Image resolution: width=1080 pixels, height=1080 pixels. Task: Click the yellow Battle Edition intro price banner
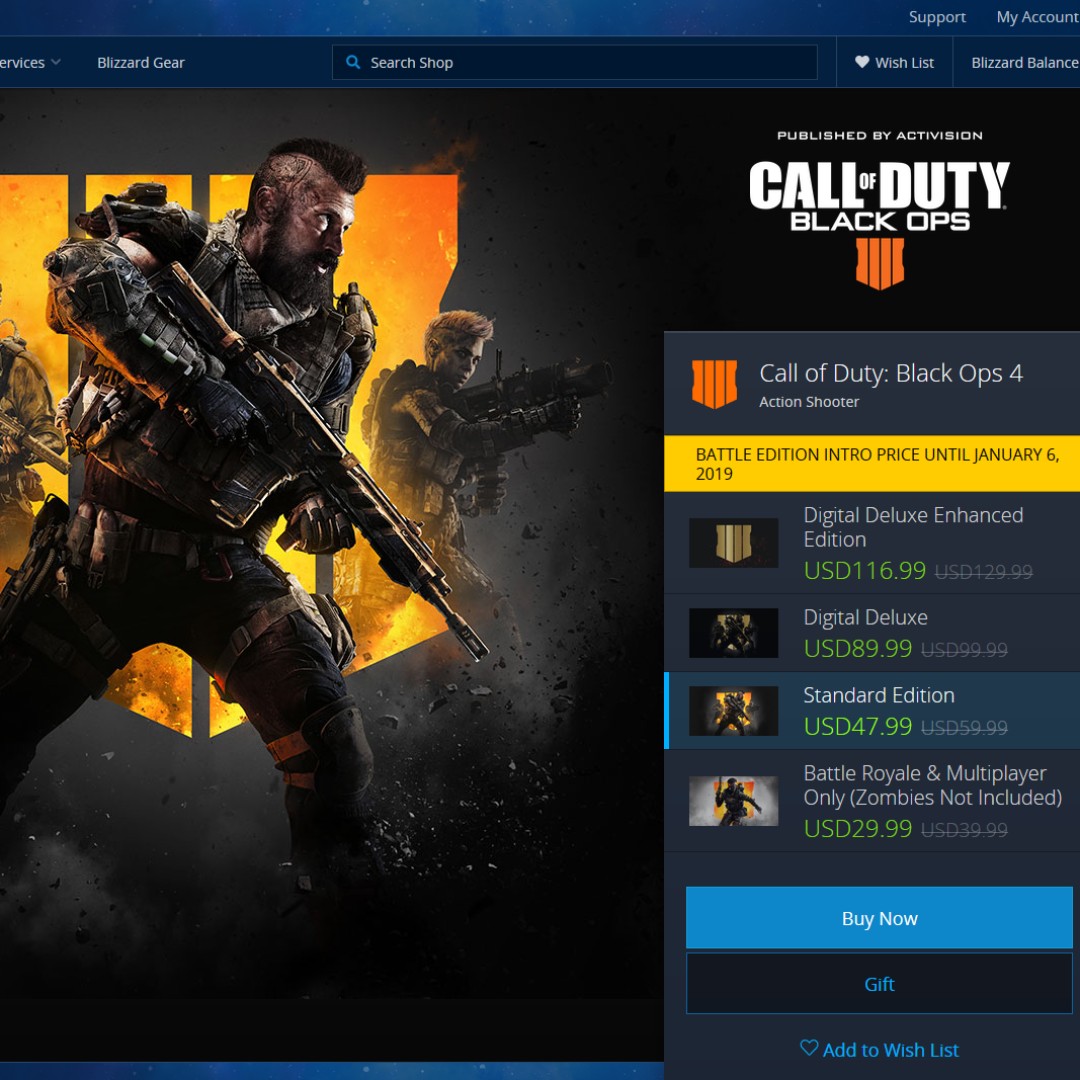pos(872,464)
